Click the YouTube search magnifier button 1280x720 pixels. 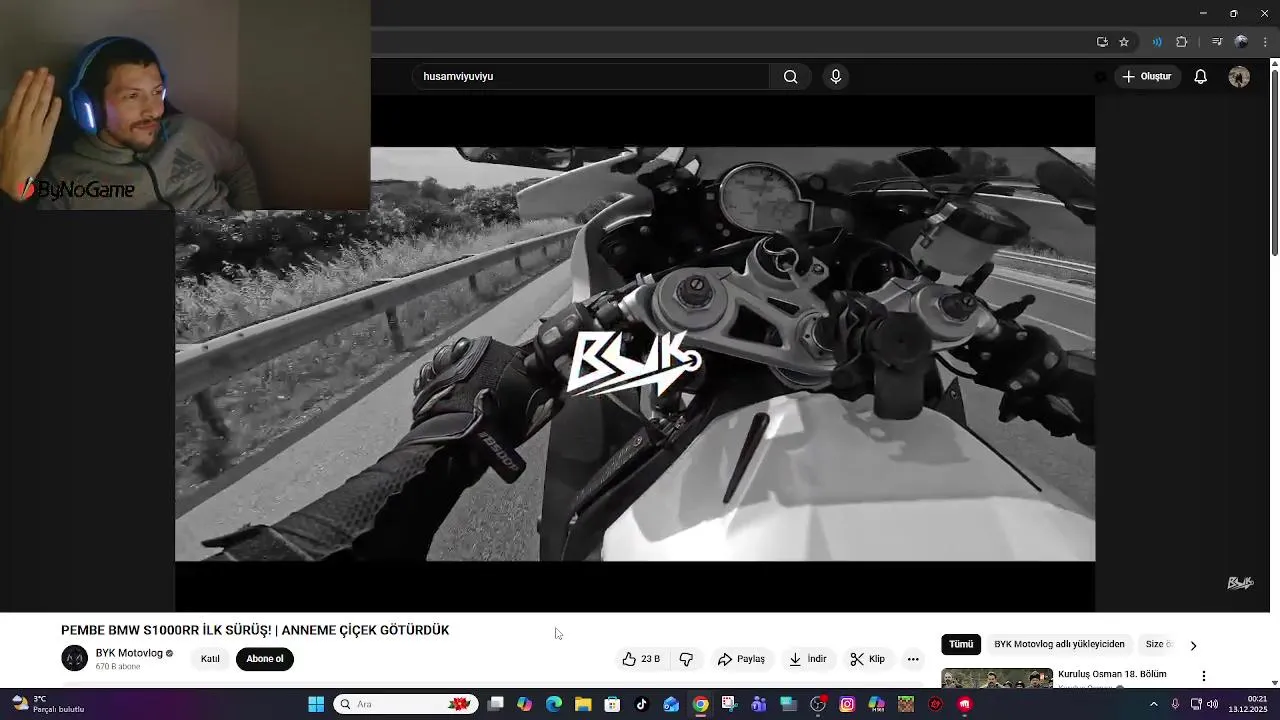(790, 77)
